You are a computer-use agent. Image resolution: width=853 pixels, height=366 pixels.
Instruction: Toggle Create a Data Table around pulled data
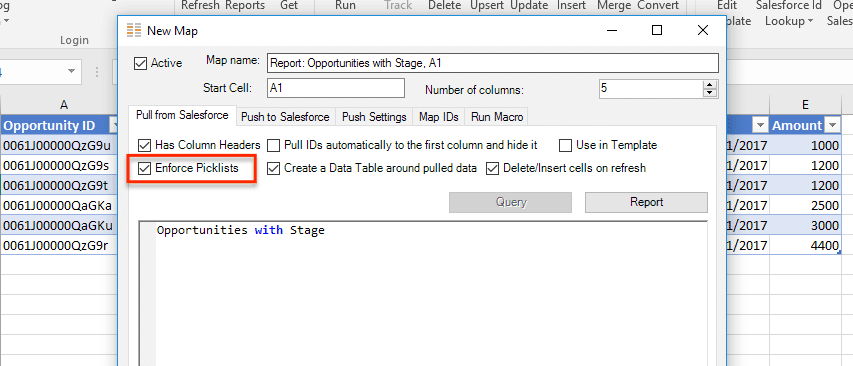[x=274, y=169]
